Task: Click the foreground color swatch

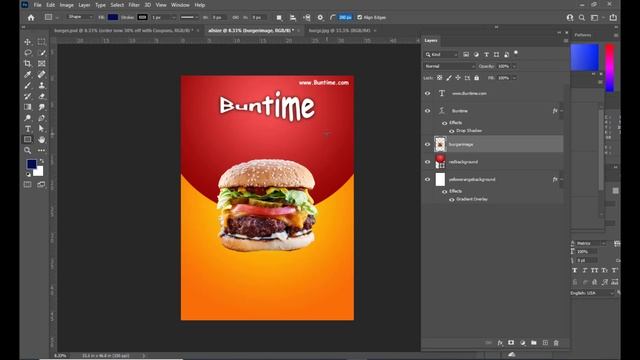Action: (x=31, y=164)
